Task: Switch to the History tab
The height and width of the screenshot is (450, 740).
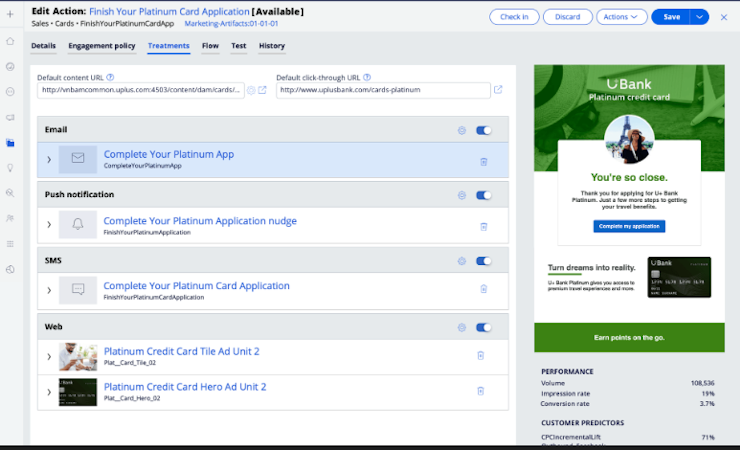Action: coord(272,46)
